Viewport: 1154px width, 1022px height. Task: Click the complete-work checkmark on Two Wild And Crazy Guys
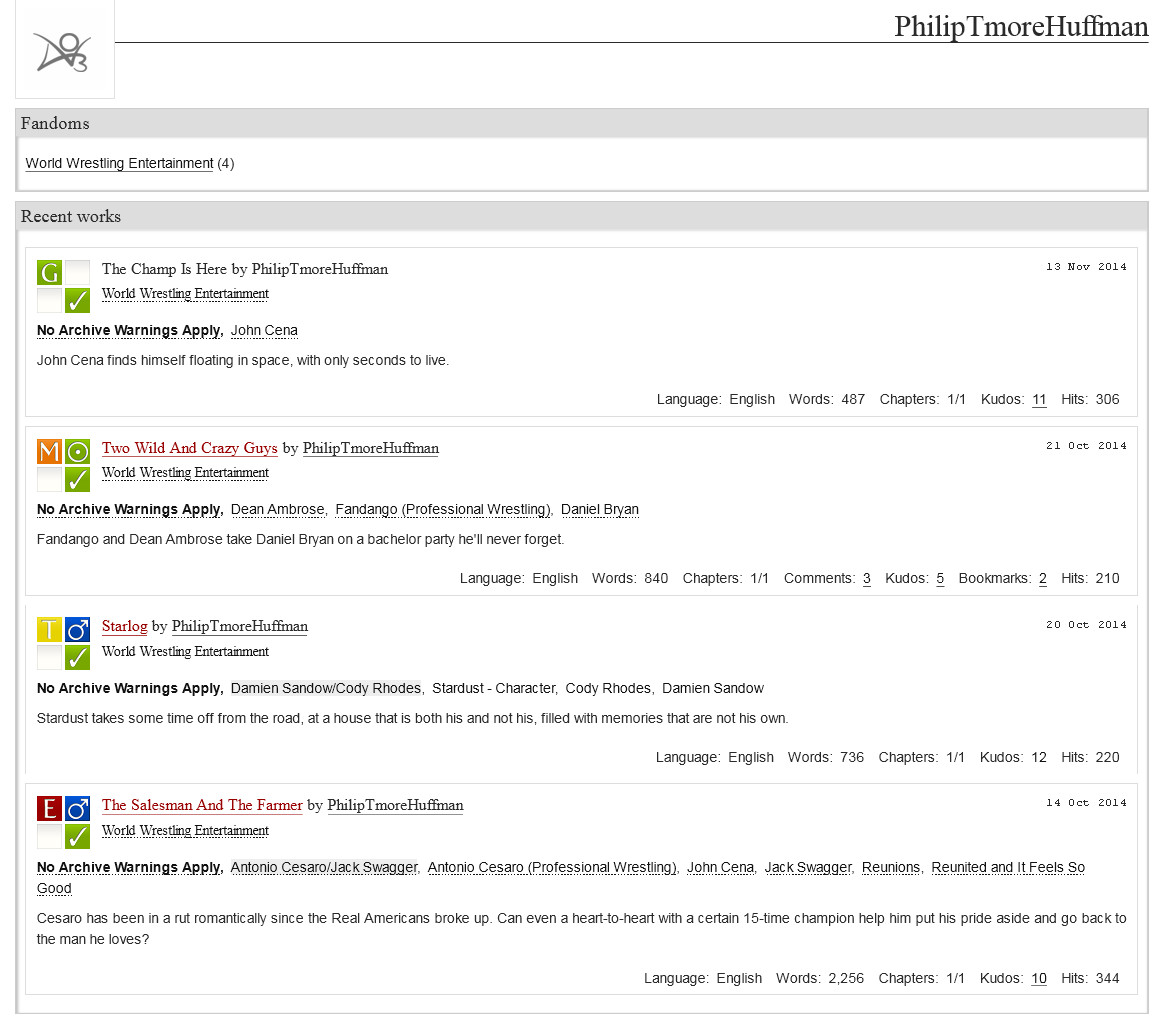pos(77,479)
